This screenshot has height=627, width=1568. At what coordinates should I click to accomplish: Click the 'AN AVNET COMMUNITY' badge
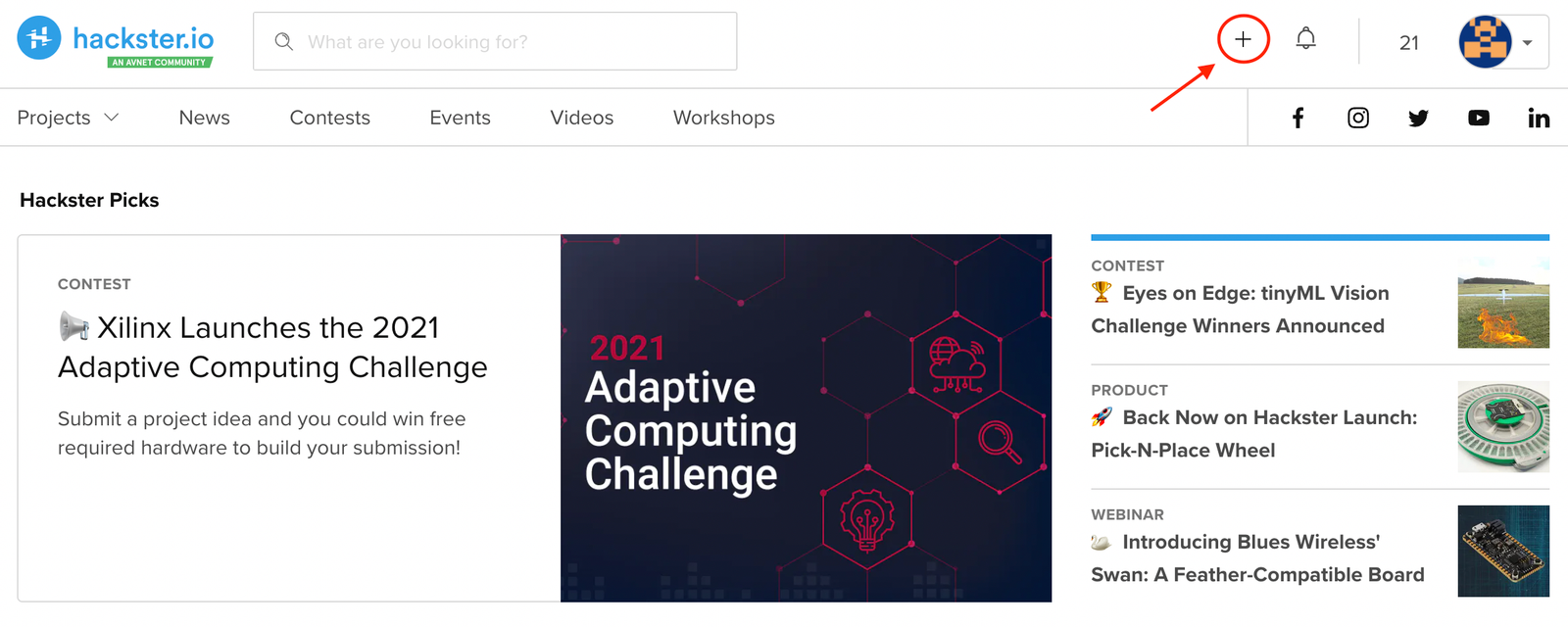coord(160,62)
